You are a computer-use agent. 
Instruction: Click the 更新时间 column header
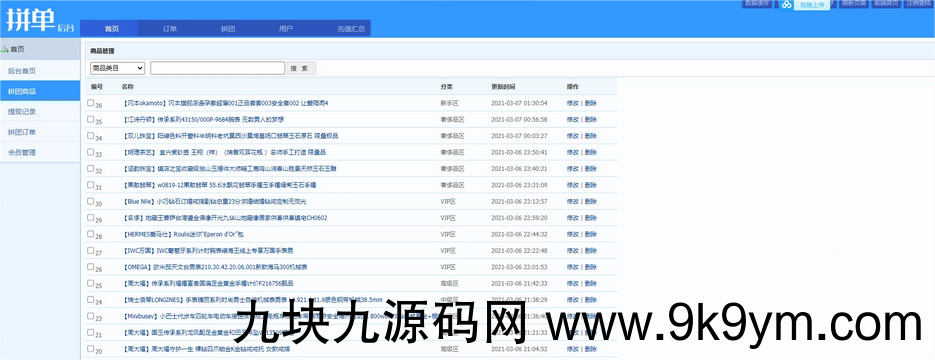503,86
